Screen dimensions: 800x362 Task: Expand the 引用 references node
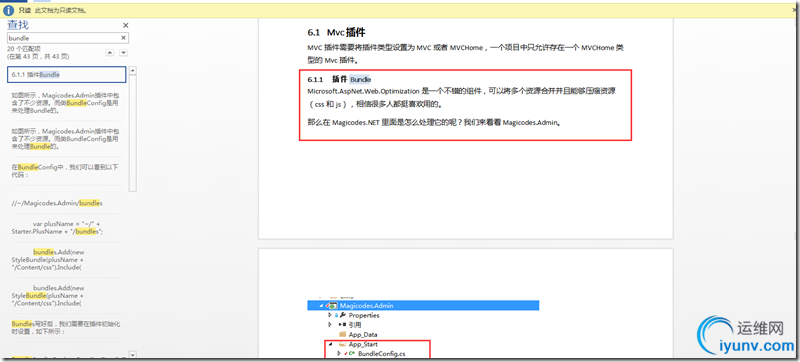pos(330,325)
